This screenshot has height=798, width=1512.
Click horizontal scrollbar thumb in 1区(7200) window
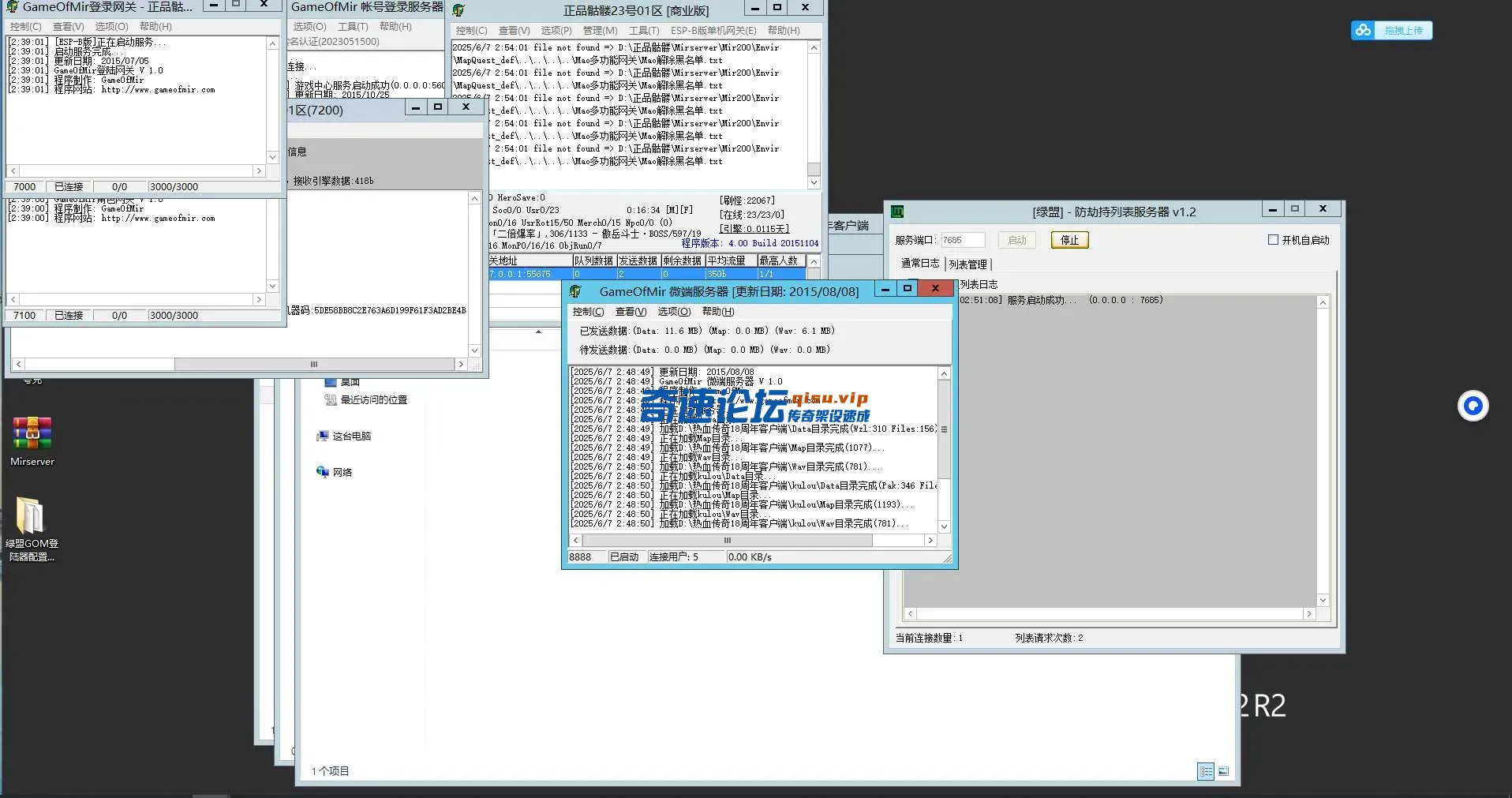click(313, 365)
